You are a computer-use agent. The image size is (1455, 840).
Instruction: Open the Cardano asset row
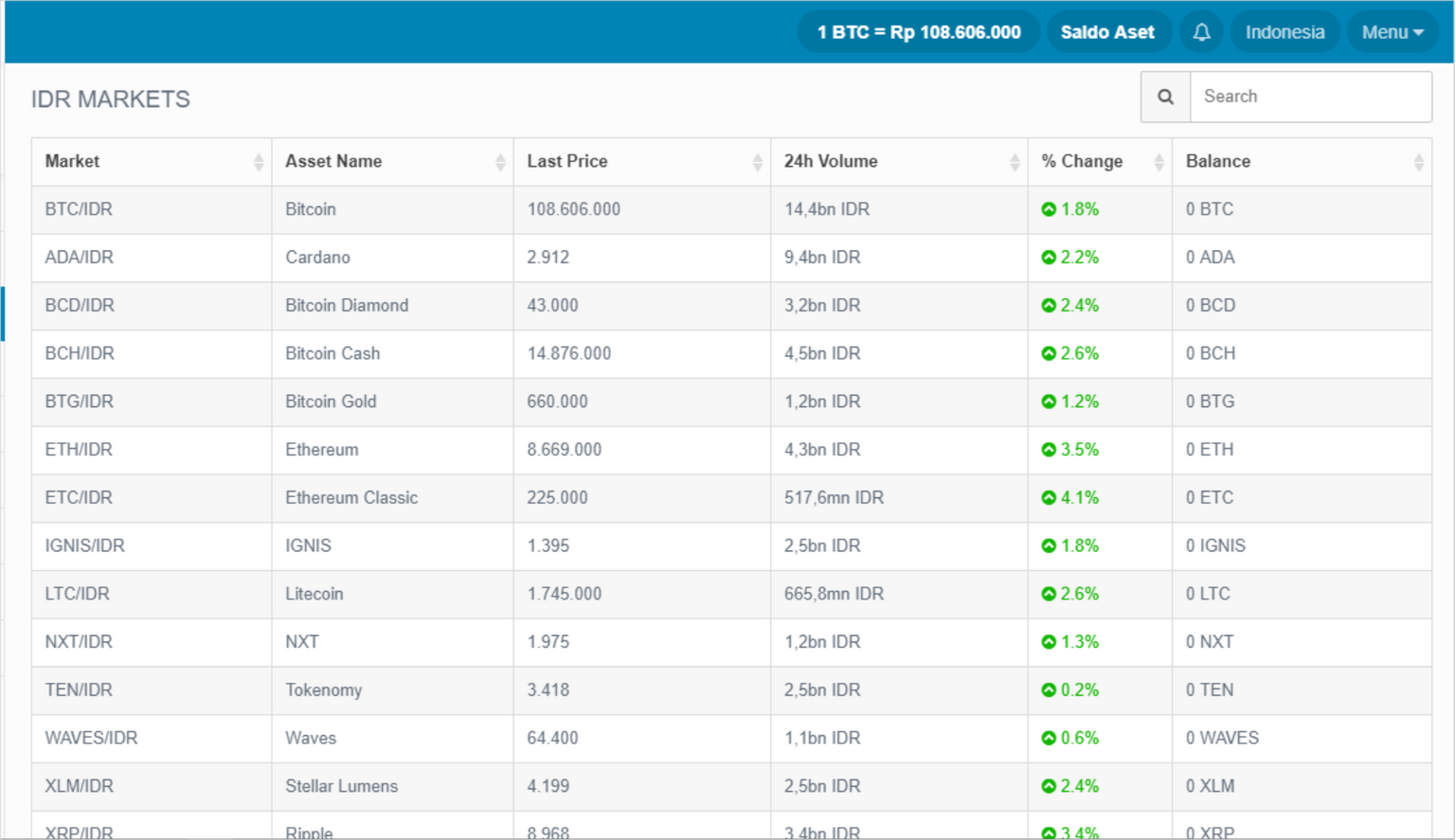pos(317,258)
